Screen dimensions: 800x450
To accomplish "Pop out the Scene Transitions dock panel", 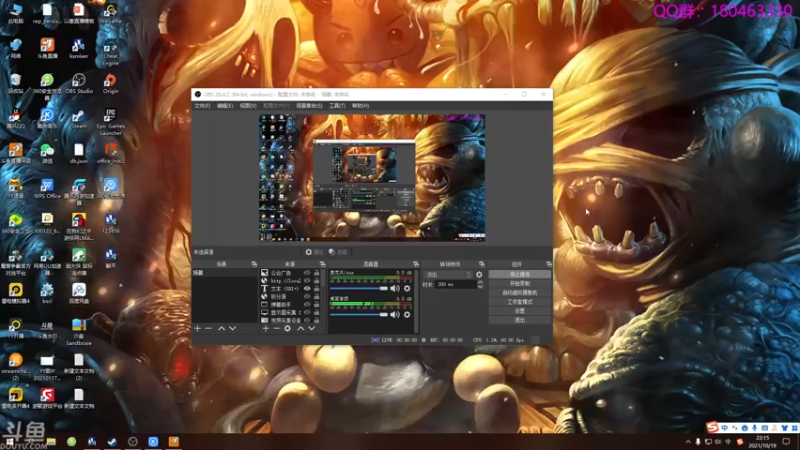I will click(x=482, y=264).
